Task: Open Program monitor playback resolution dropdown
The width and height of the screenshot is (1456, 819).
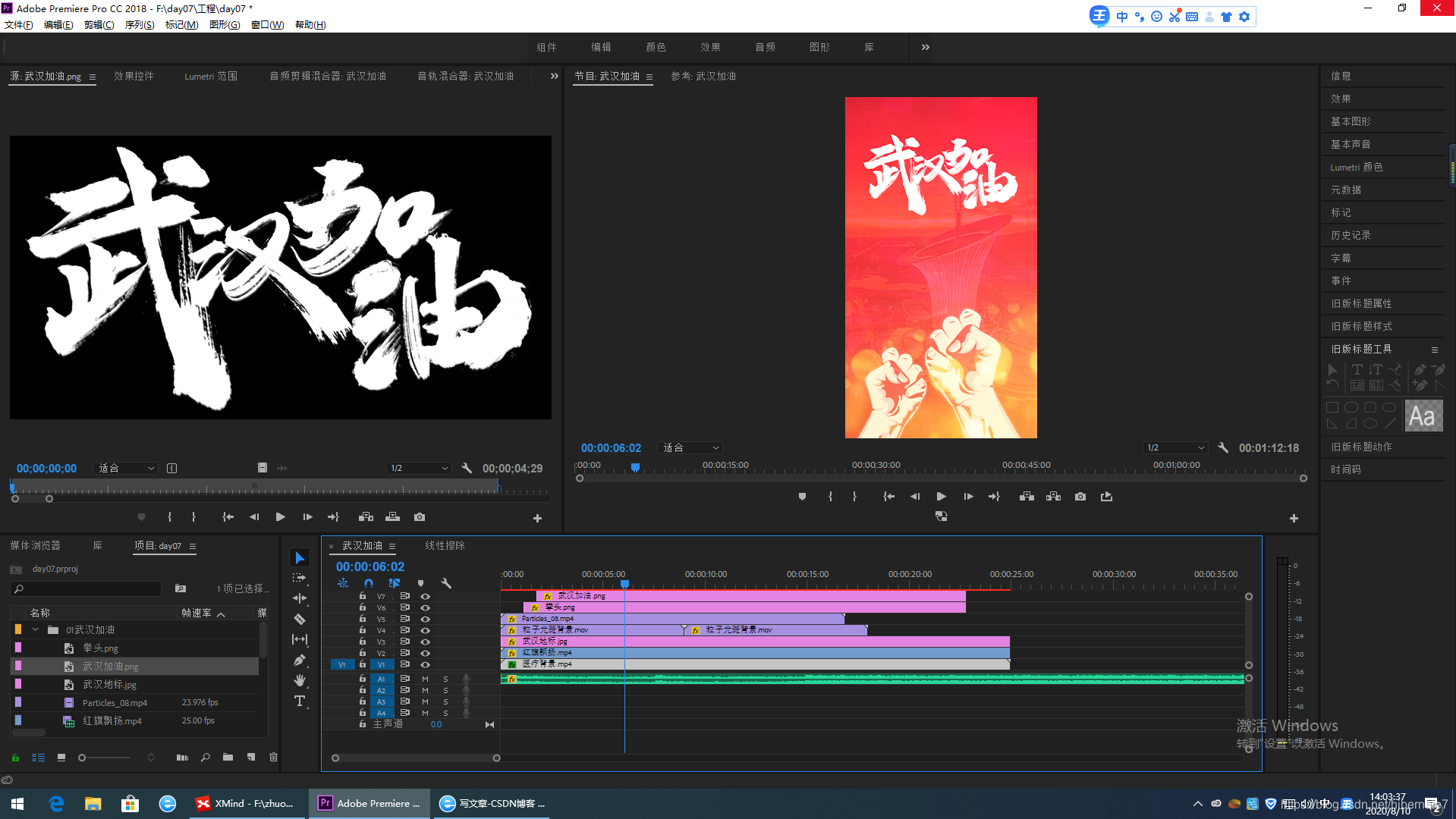Action: 1175,447
